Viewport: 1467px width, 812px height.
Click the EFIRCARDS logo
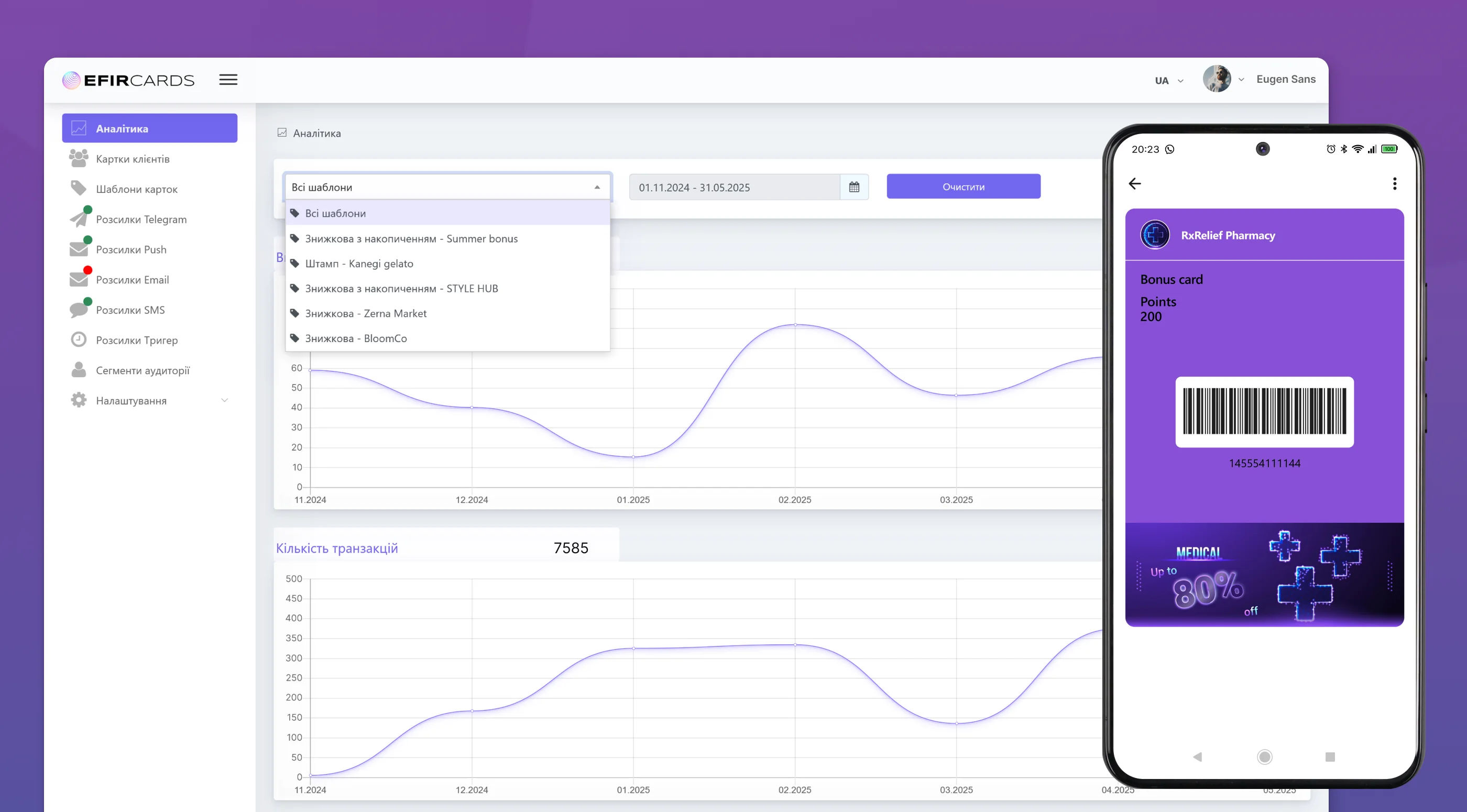(129, 80)
